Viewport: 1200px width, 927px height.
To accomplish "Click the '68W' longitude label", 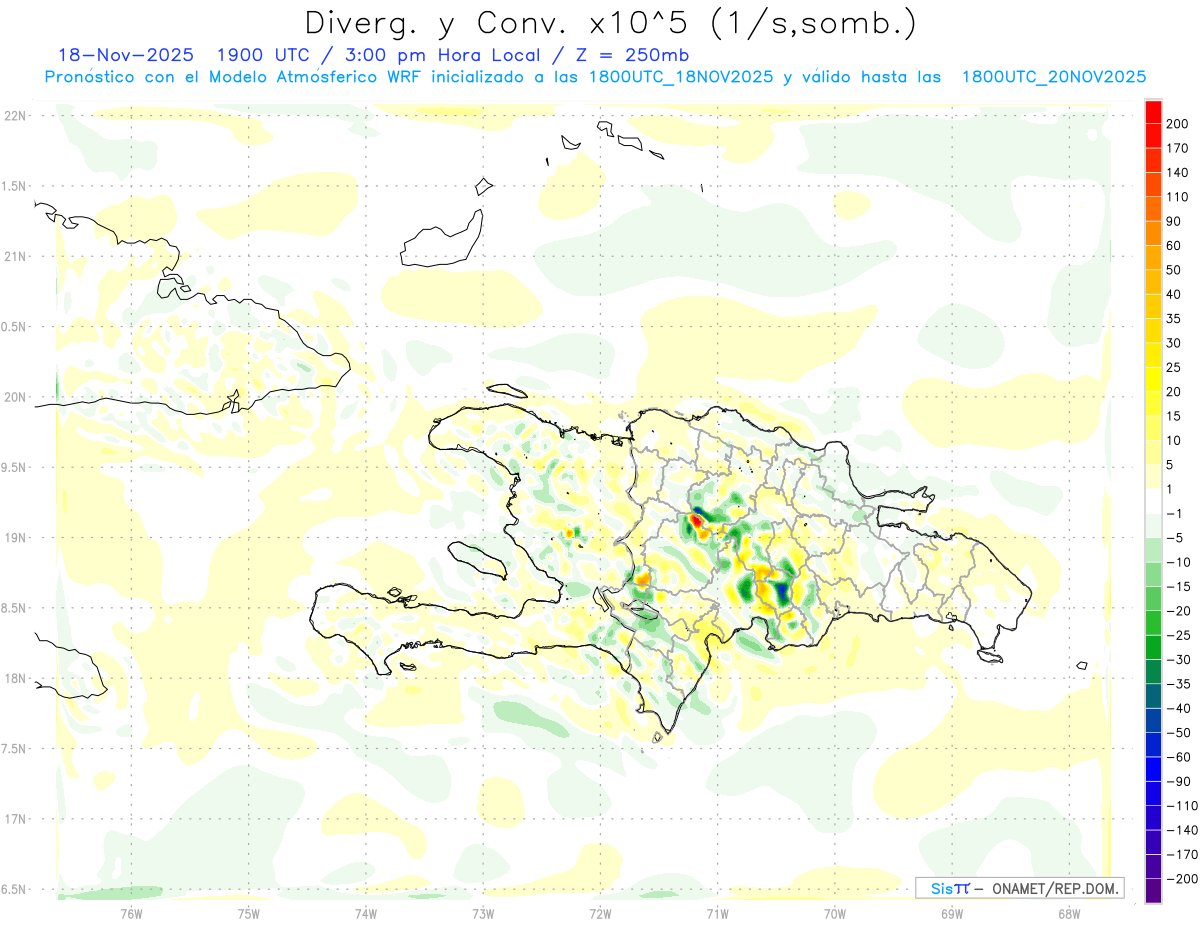I will 1069,913.
